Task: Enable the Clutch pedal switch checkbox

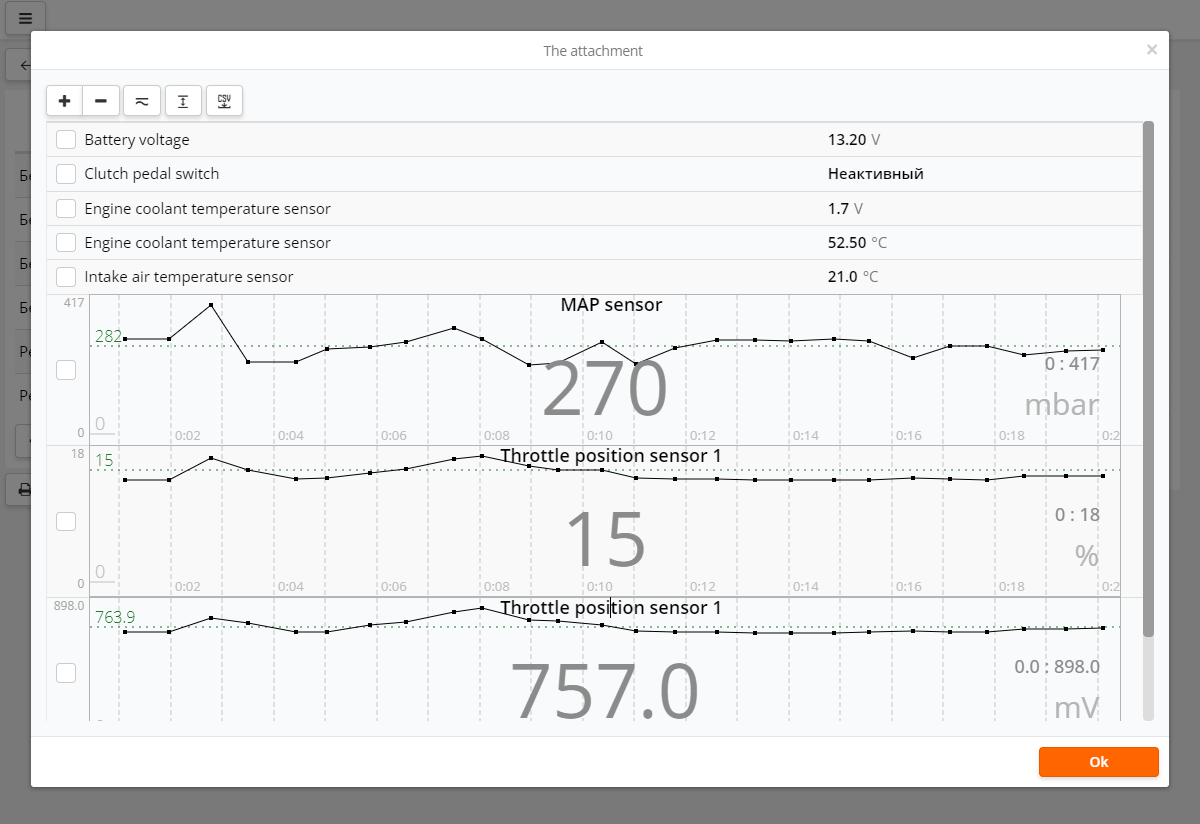Action: [x=66, y=174]
